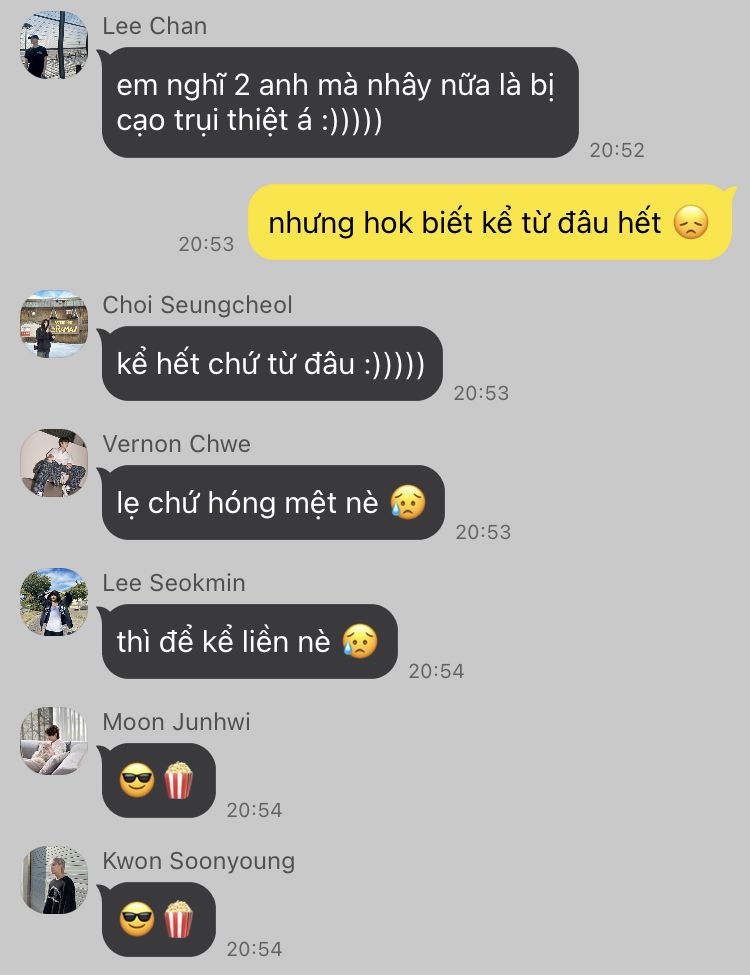Tap Kwon Soonyoung's avatar
Screen dimensions: 750x975
click(x=54, y=880)
